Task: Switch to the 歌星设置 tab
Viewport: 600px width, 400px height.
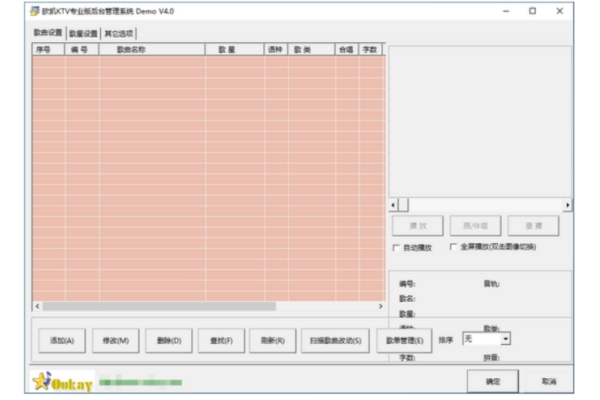Action: pyautogui.click(x=83, y=33)
